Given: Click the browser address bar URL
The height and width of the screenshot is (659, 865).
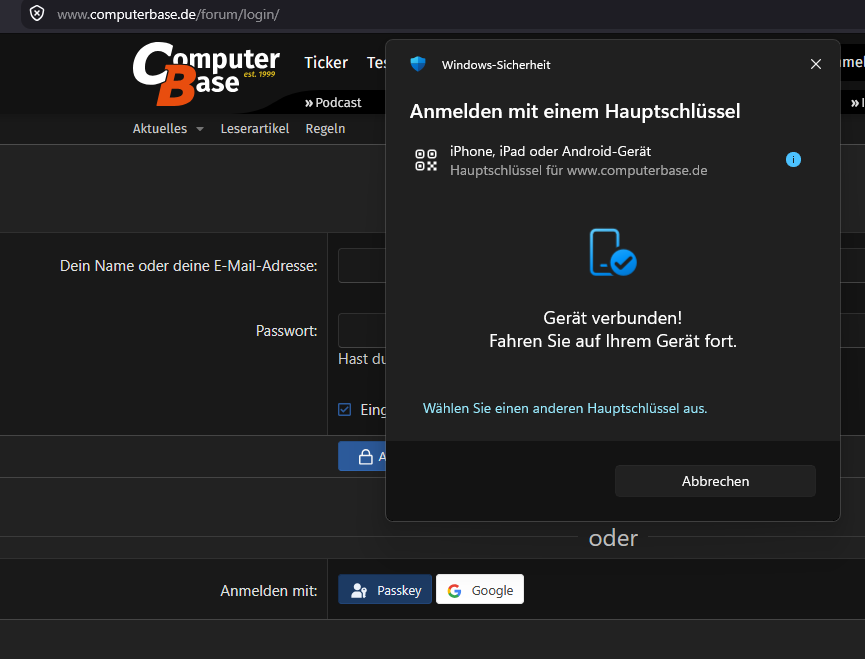Looking at the screenshot, I should 168,14.
